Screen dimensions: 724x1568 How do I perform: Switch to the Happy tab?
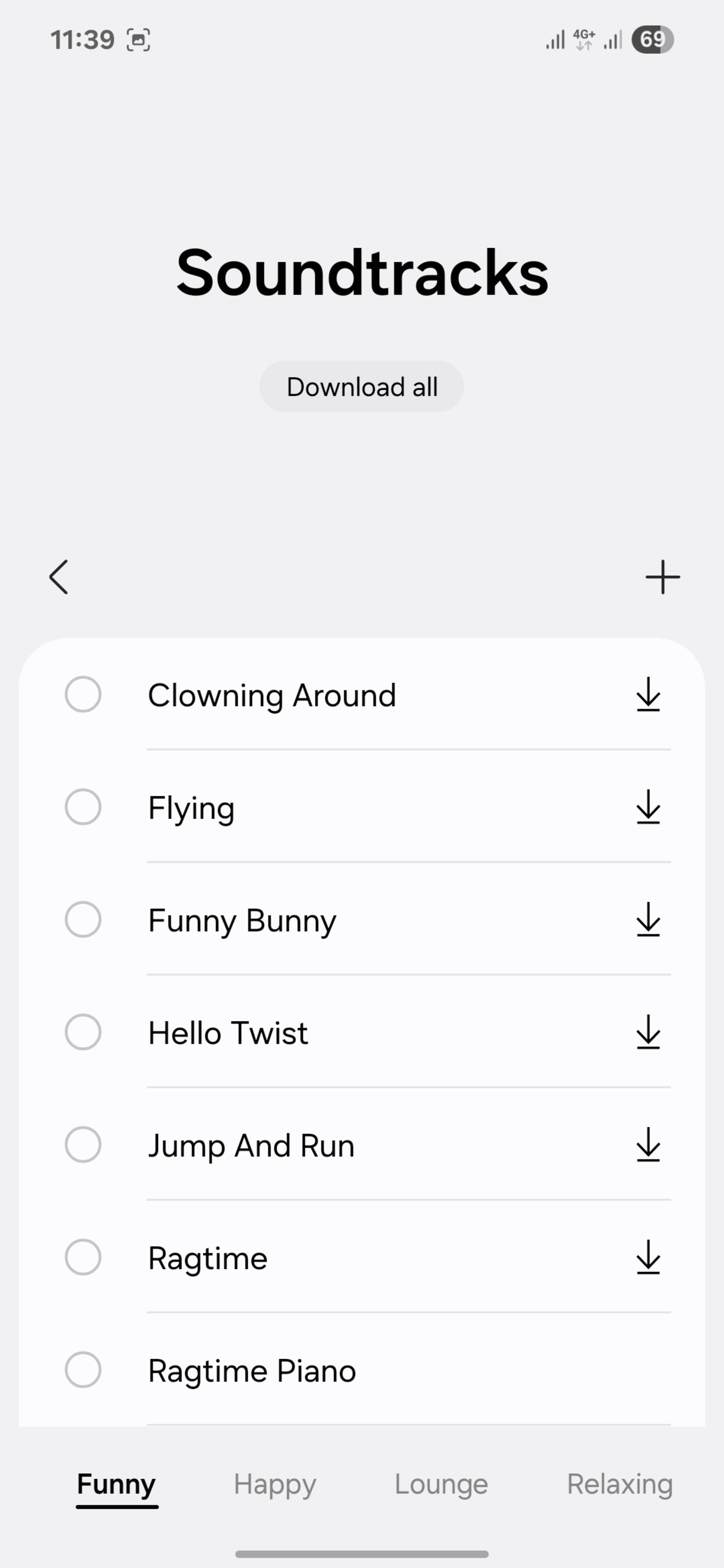pos(275,1485)
